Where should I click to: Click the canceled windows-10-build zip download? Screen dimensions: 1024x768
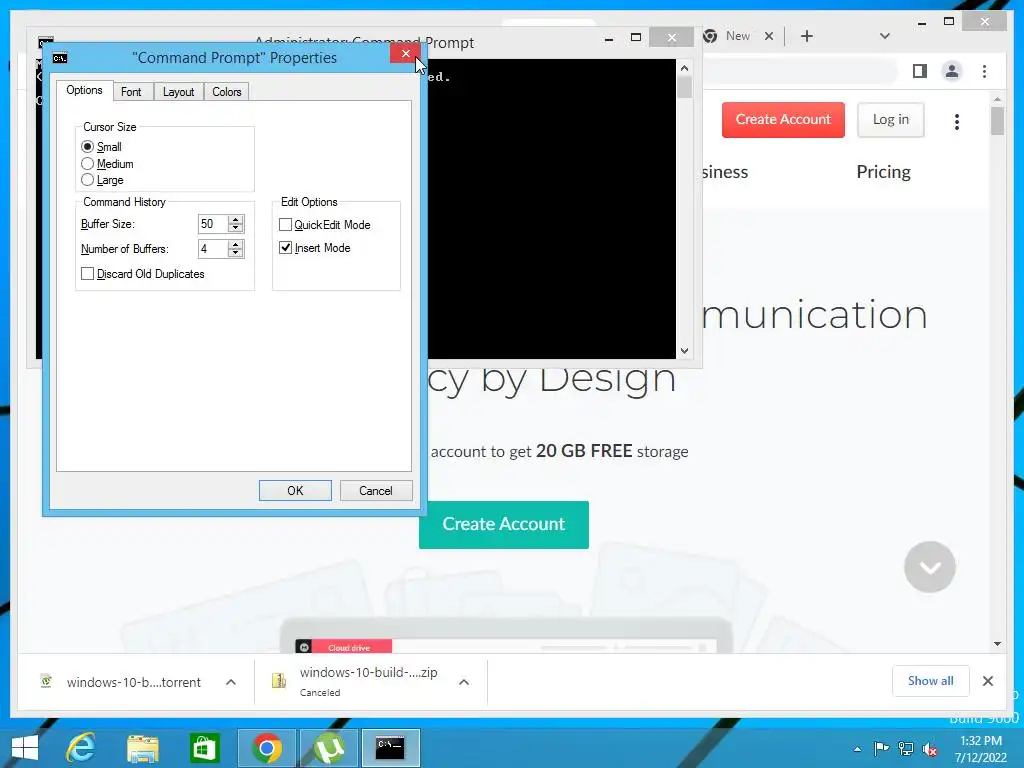(x=368, y=681)
